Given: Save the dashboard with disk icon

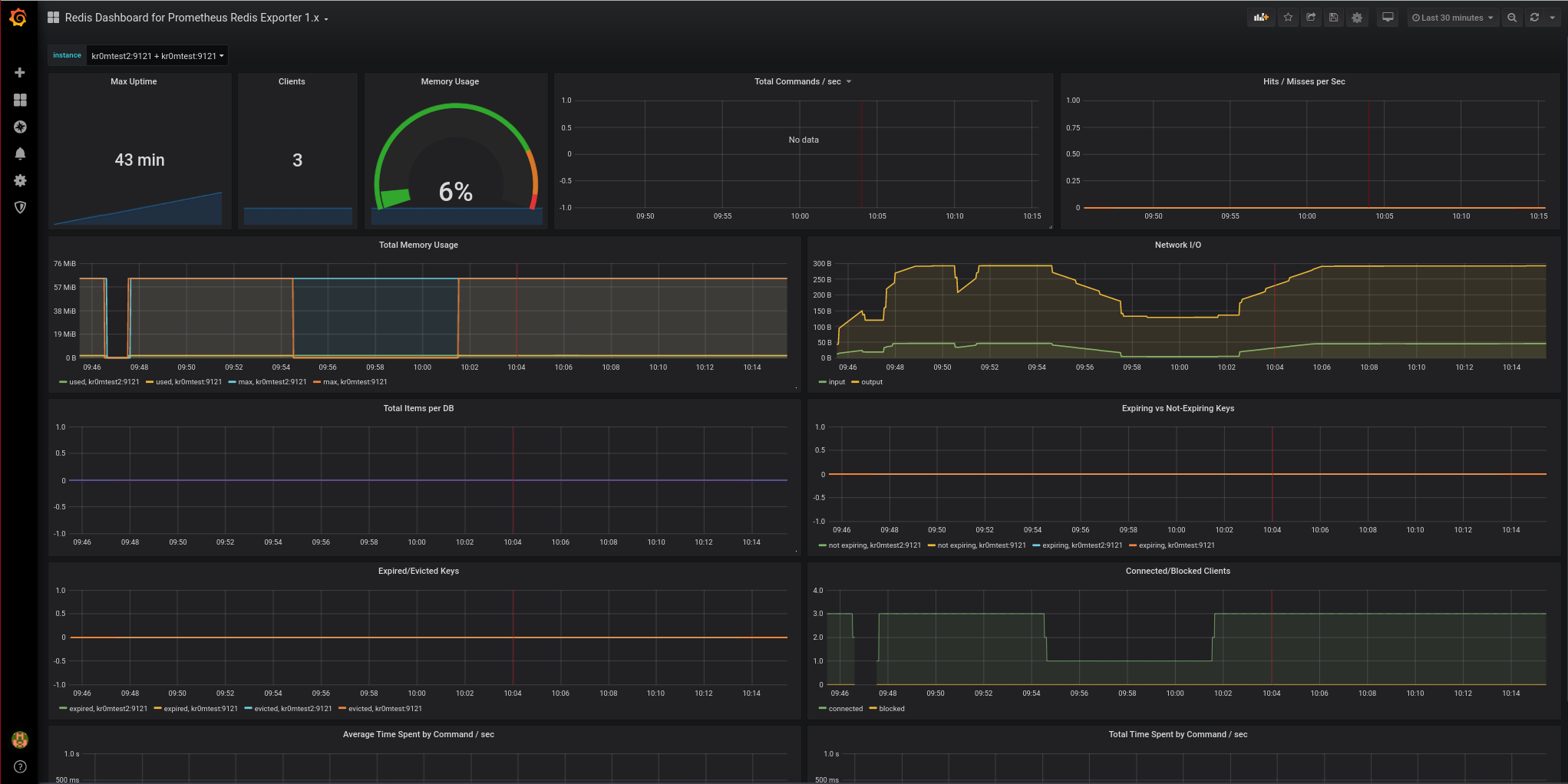Looking at the screenshot, I should coord(1334,18).
